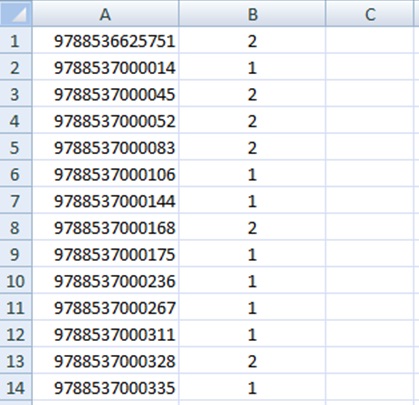This screenshot has height=405, width=419.
Task: Select column B header
Action: (x=252, y=13)
